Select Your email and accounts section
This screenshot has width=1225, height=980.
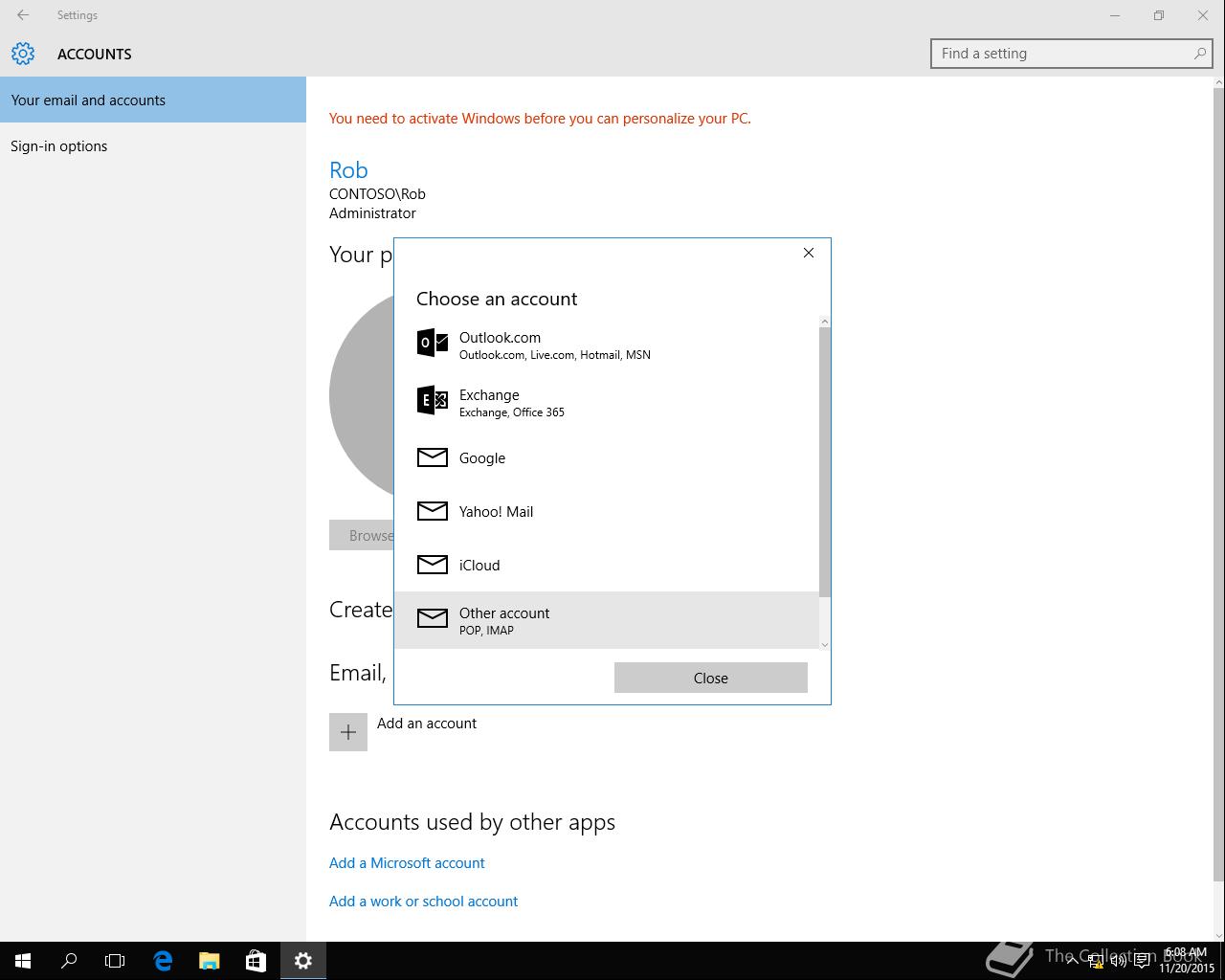153,100
